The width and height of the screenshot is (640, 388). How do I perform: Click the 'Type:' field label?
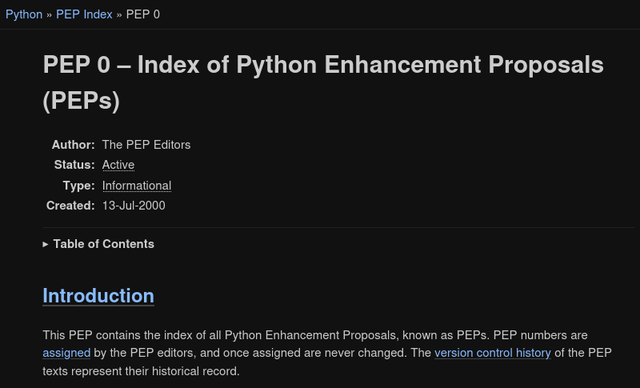[79, 186]
